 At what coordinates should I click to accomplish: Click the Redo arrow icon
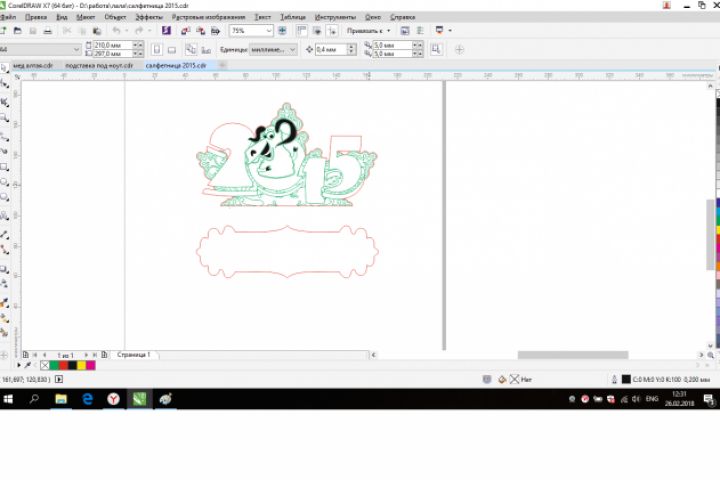pos(139,31)
